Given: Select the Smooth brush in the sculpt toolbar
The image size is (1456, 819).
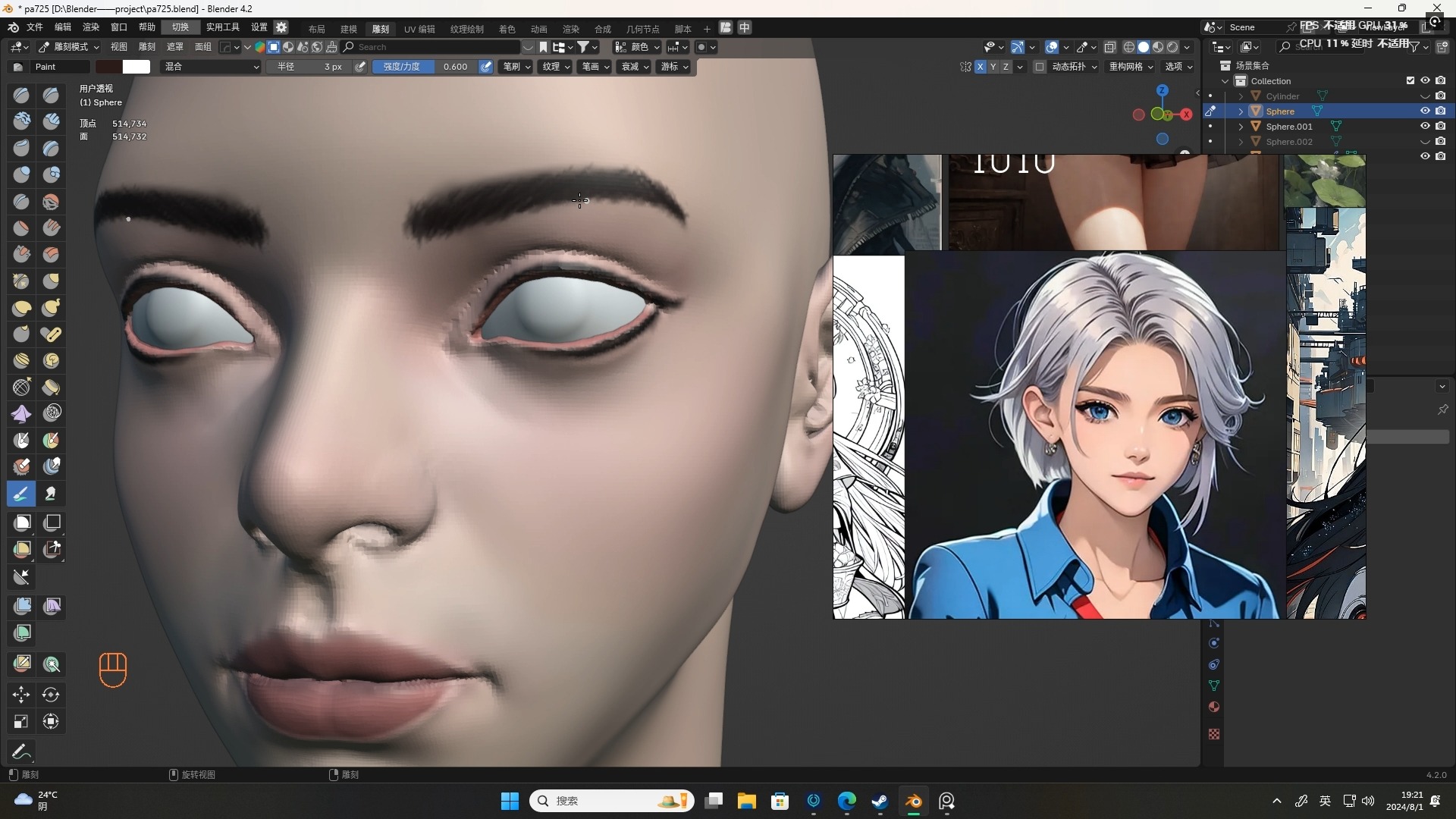Looking at the screenshot, I should coord(51,201).
